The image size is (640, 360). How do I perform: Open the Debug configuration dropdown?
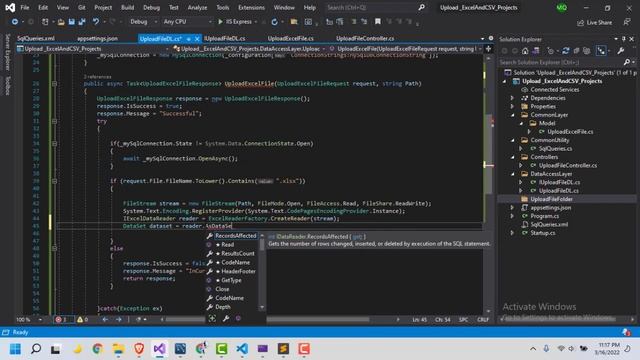(144, 22)
